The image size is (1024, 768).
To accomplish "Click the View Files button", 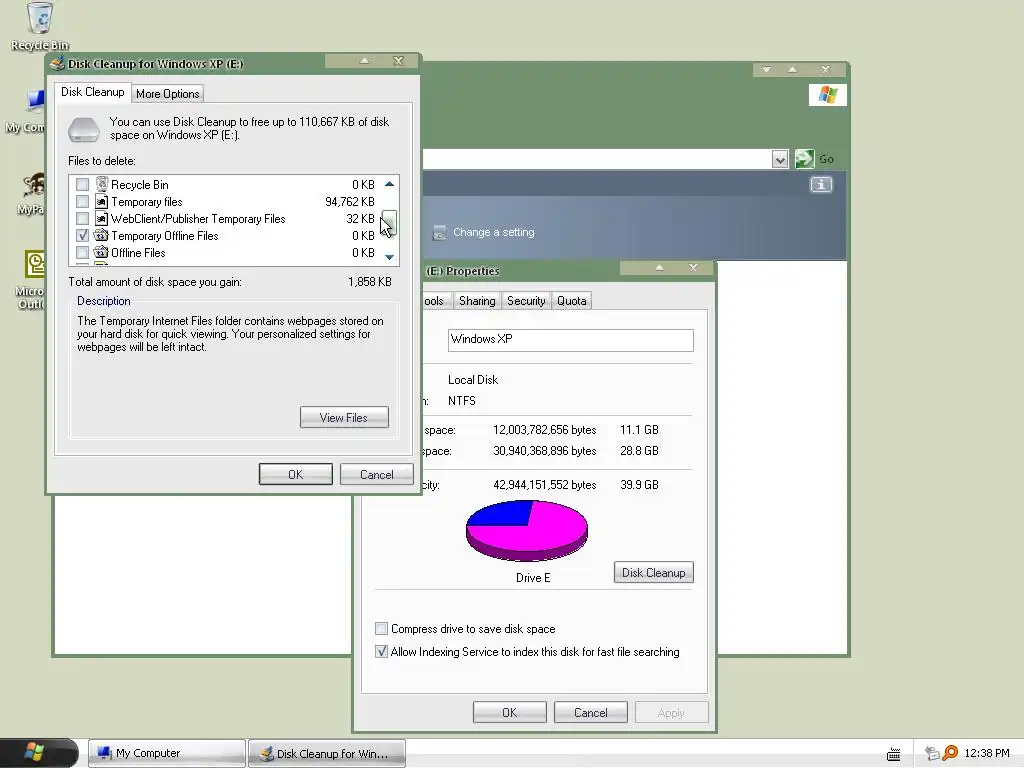I will [x=344, y=418].
